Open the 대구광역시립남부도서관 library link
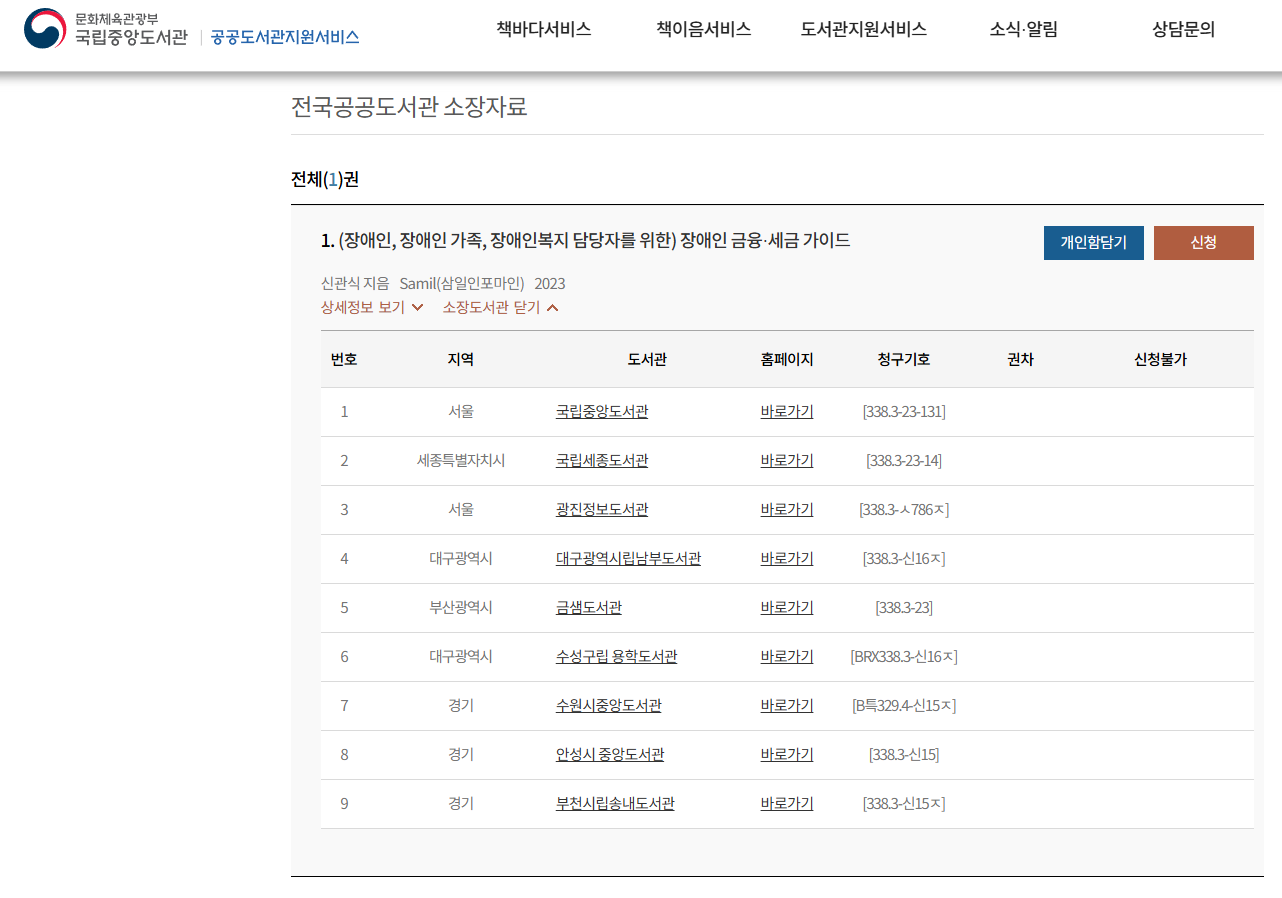The height and width of the screenshot is (898, 1282). 628,558
